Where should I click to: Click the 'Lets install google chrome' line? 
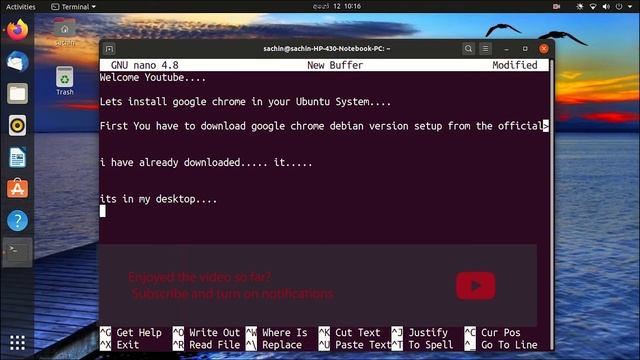[245, 102]
